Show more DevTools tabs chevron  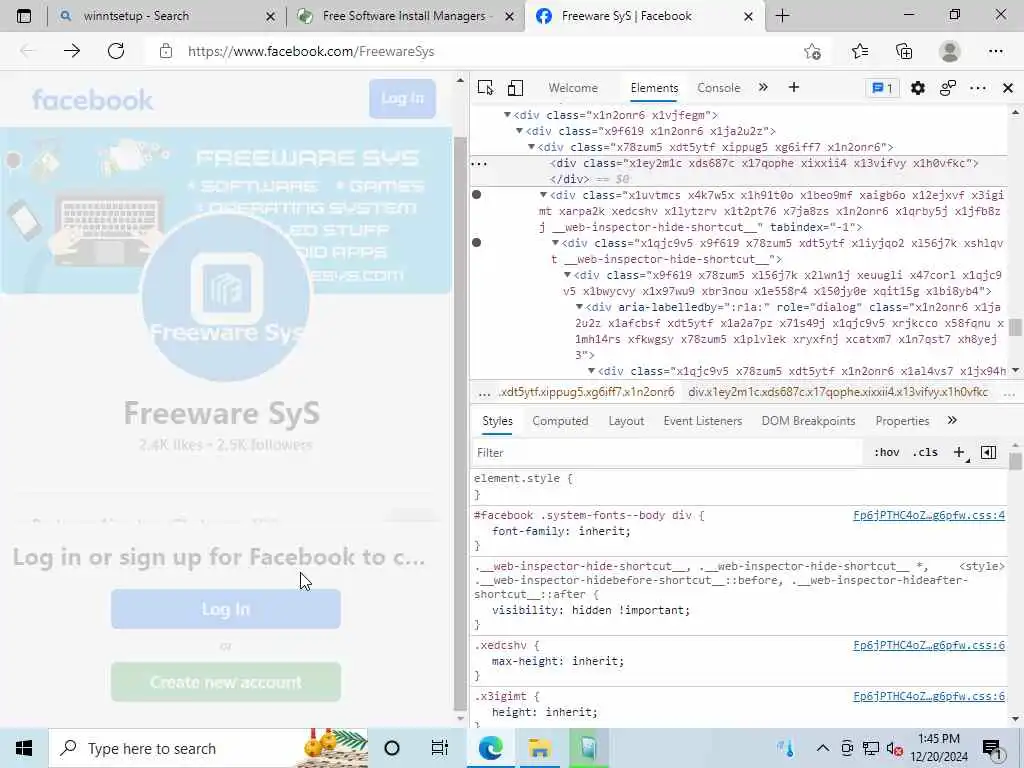coord(763,87)
